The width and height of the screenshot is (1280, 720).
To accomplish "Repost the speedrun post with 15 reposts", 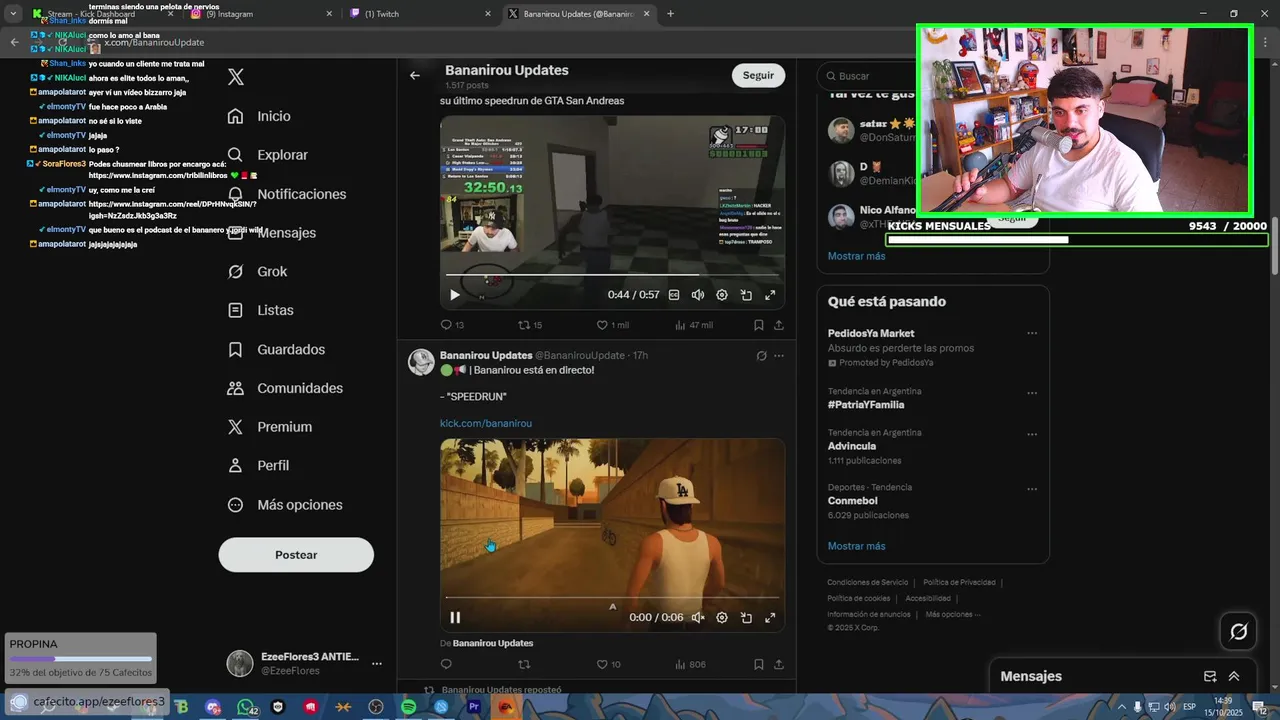I will pyautogui.click(x=530, y=325).
